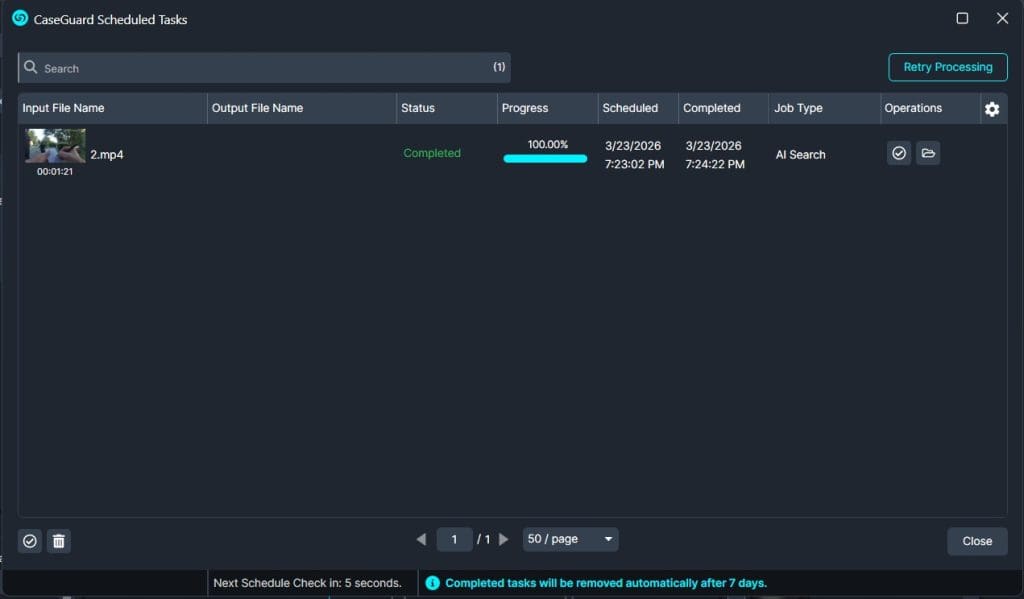Click the CaseGuard logo in title bar

click(x=20, y=18)
